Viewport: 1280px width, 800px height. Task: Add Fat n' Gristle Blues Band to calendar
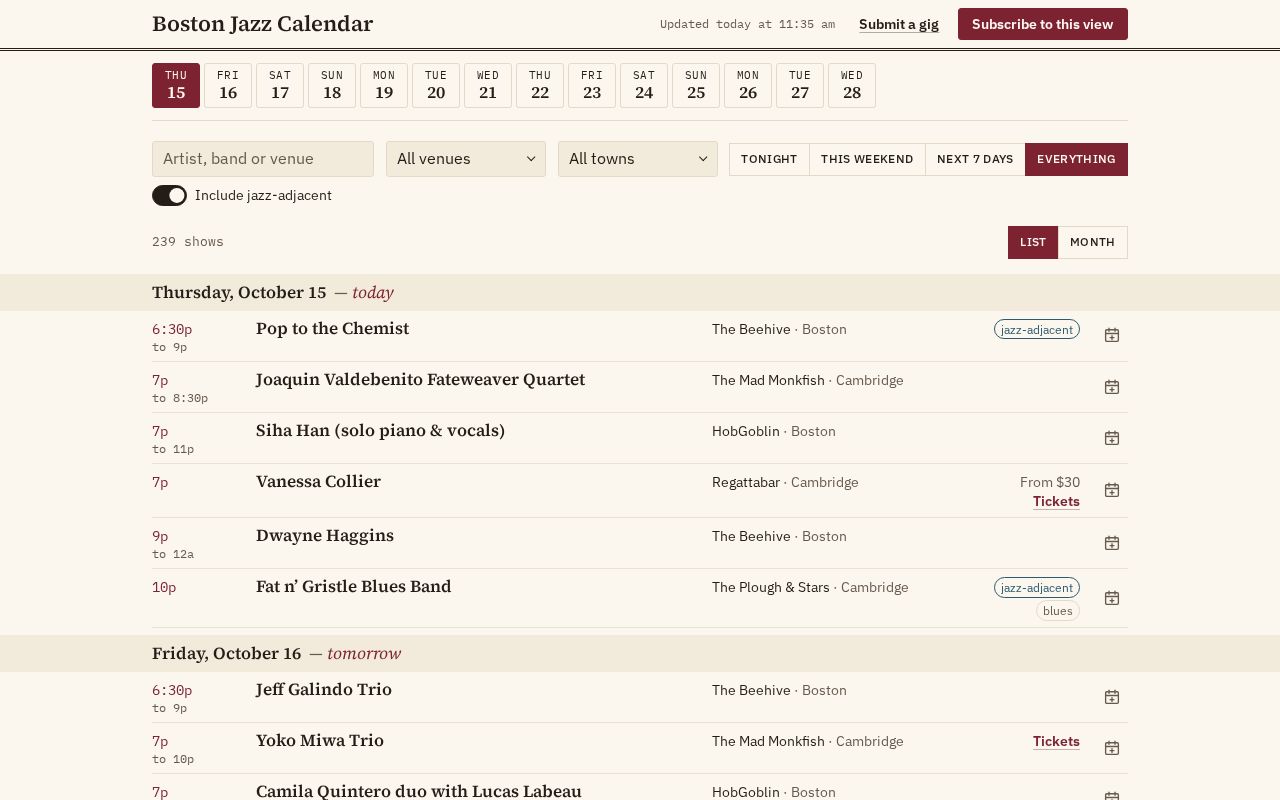coord(1111,598)
